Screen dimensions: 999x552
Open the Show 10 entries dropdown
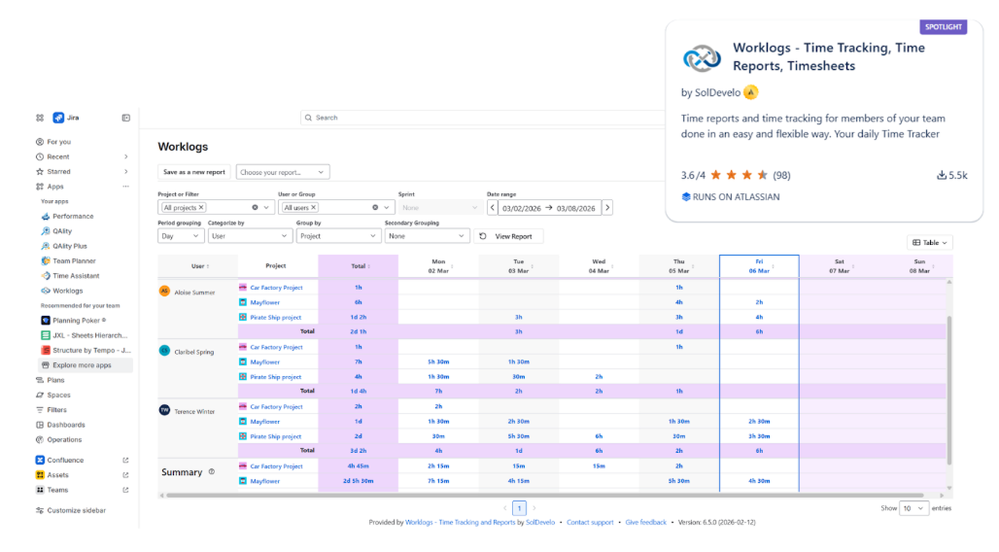pyautogui.click(x=913, y=509)
